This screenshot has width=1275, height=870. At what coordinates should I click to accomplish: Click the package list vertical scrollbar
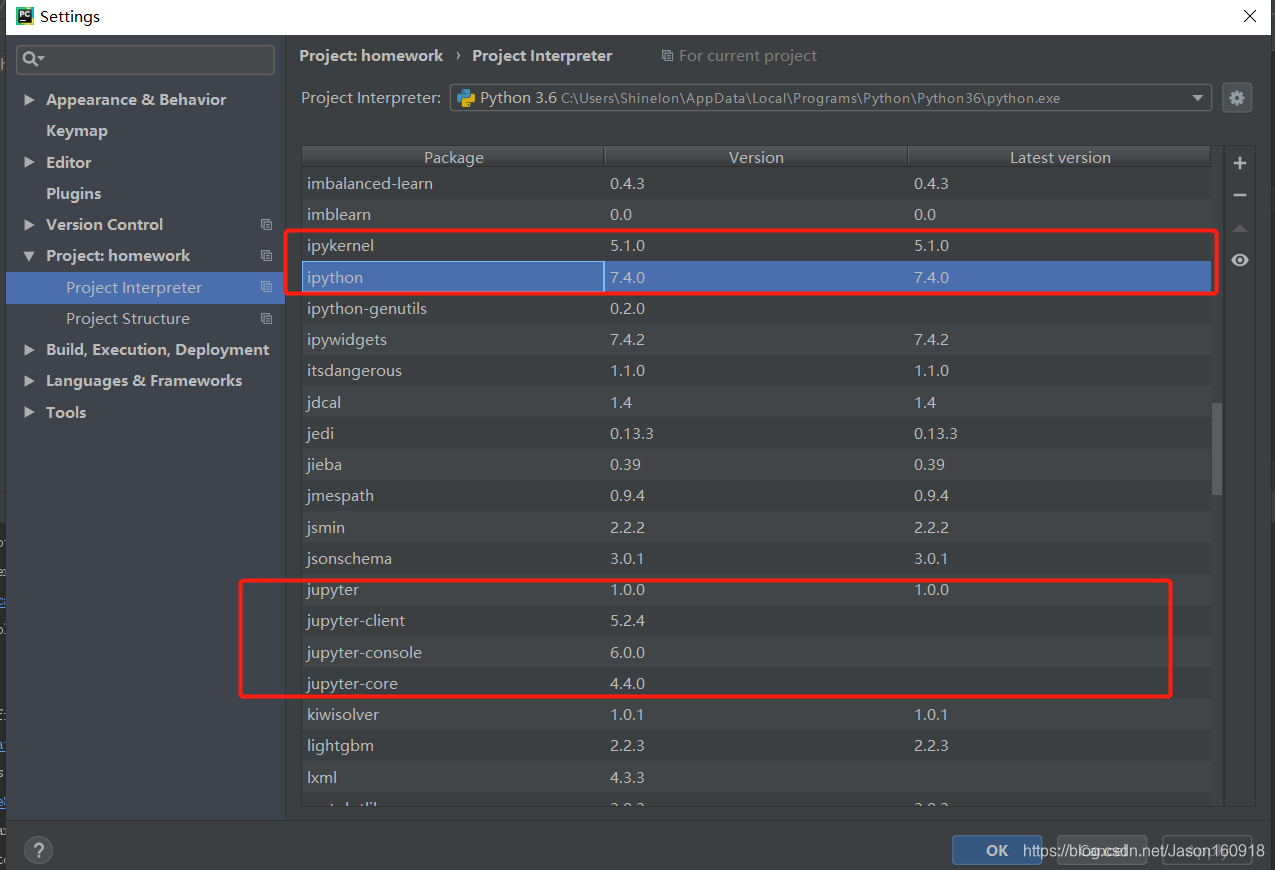click(x=1216, y=449)
